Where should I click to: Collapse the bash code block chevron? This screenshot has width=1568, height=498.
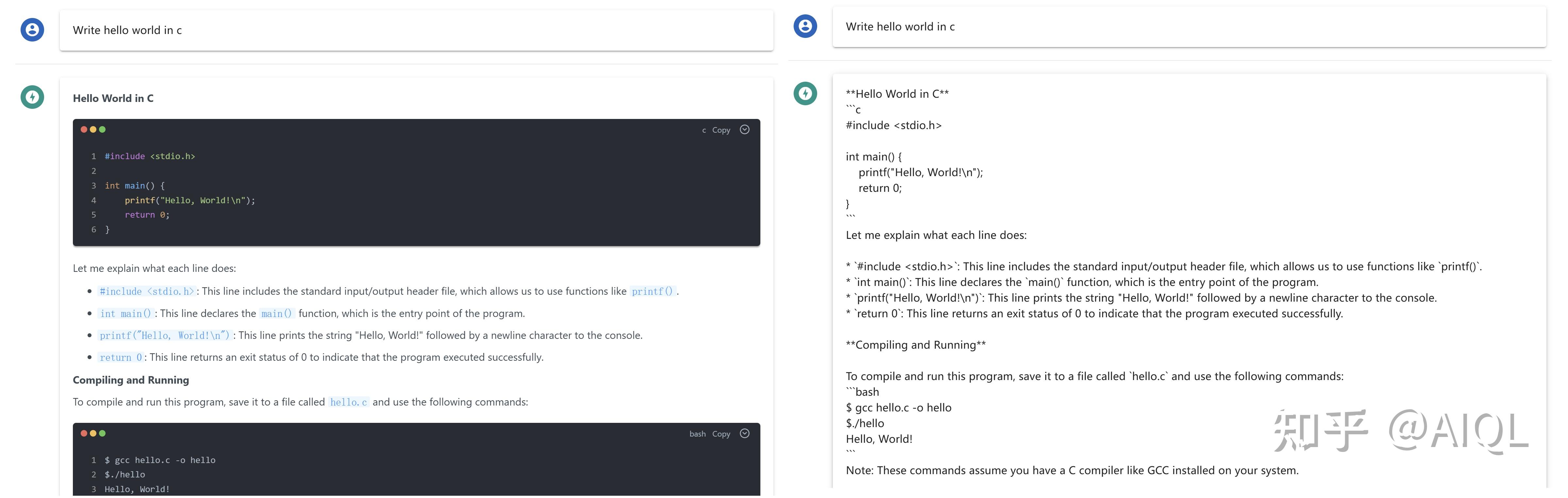(744, 434)
